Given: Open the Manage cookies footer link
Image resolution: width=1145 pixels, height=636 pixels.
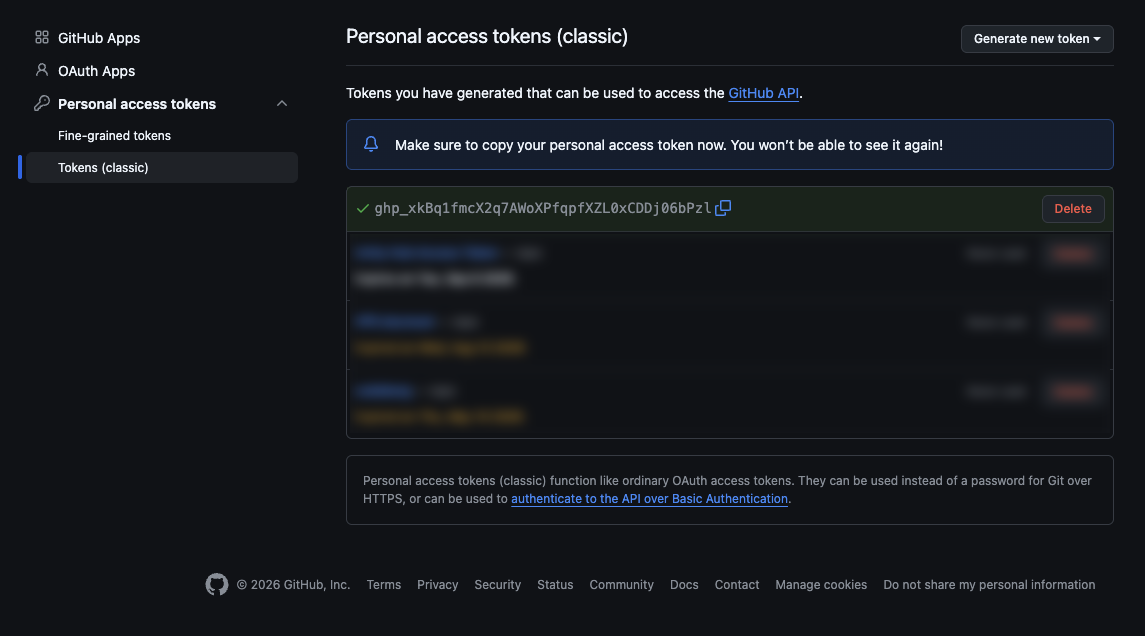Looking at the screenshot, I should click(x=821, y=585).
